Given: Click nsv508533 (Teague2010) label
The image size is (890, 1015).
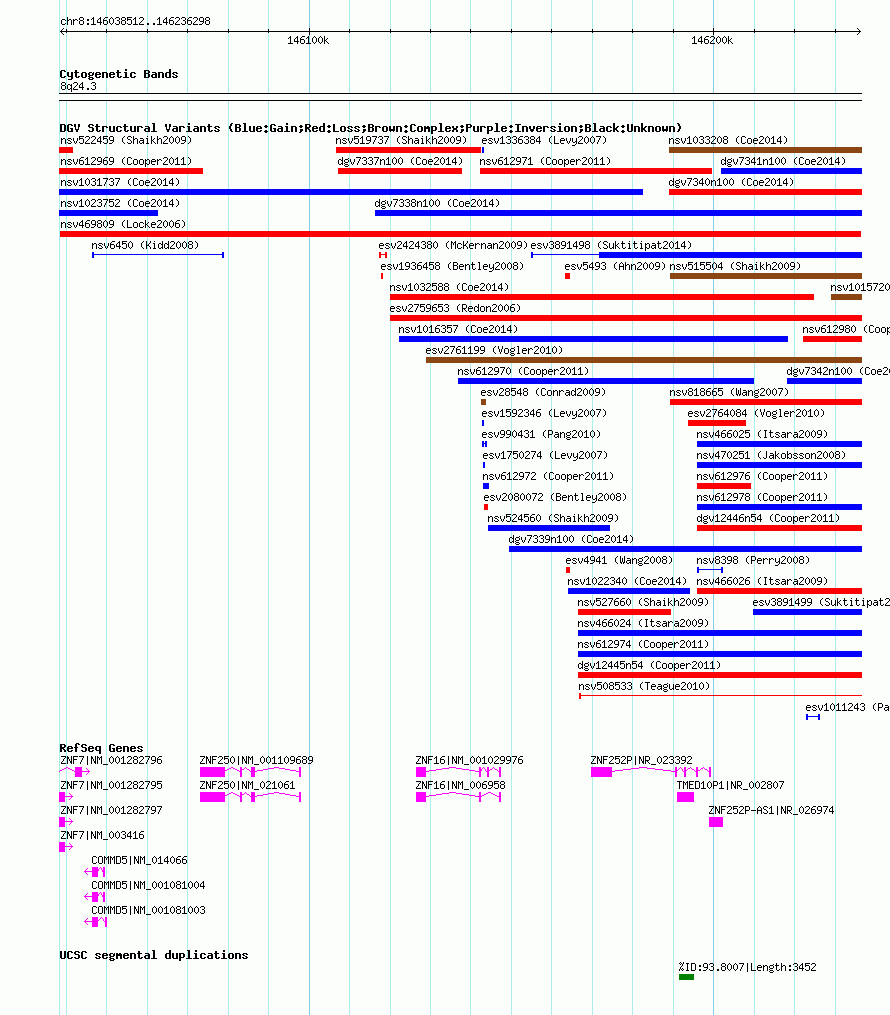Looking at the screenshot, I should (x=643, y=686).
